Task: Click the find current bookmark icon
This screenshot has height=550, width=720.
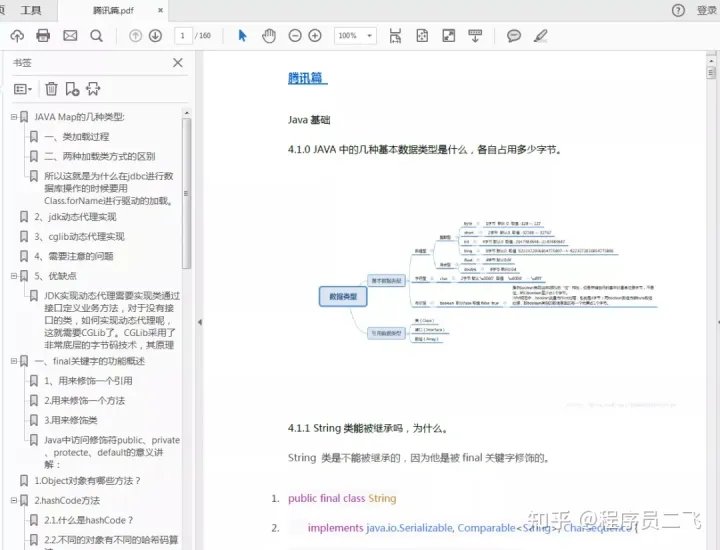Action: click(93, 89)
